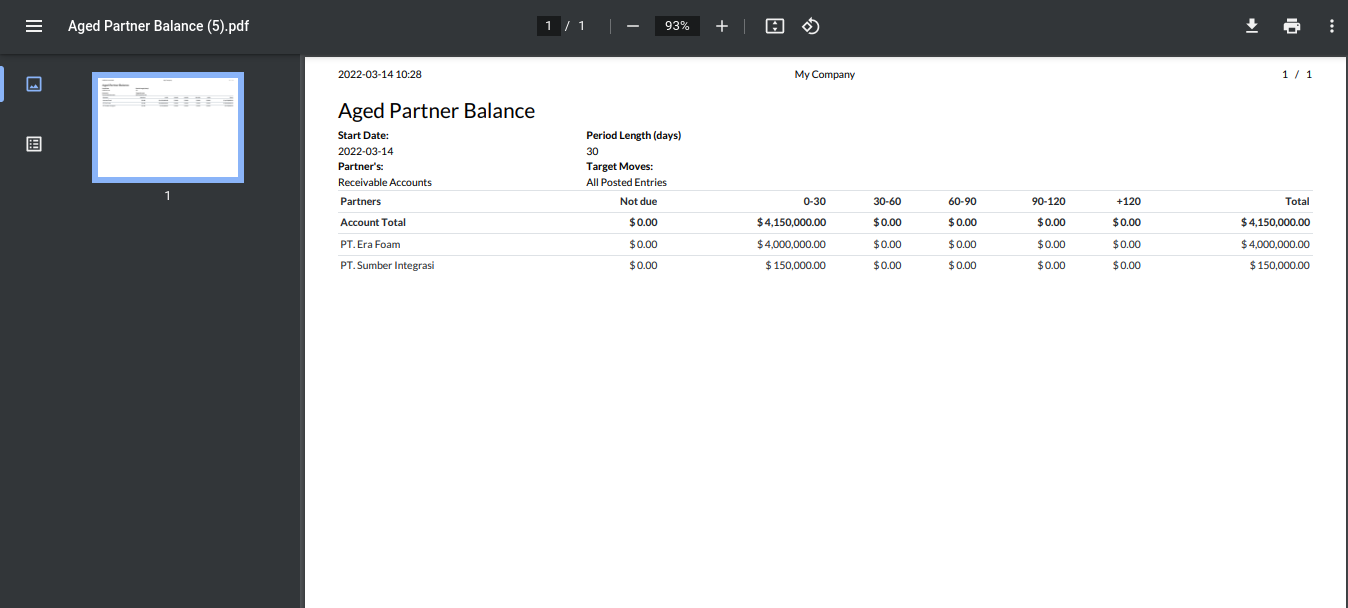
Task: Click the fit to page icon
Action: click(774, 26)
